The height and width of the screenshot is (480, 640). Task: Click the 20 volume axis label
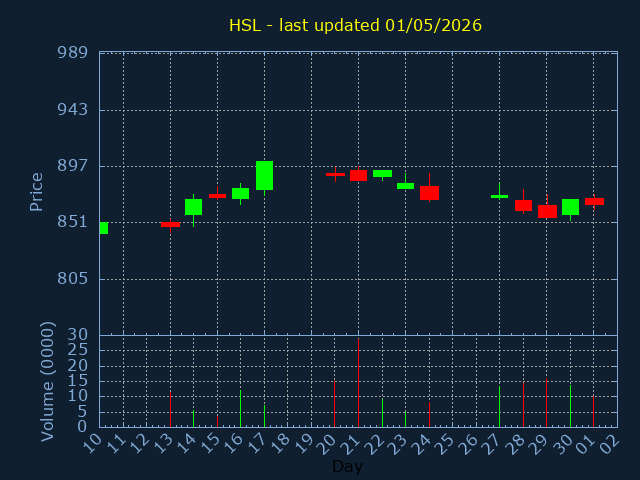pyautogui.click(x=78, y=365)
